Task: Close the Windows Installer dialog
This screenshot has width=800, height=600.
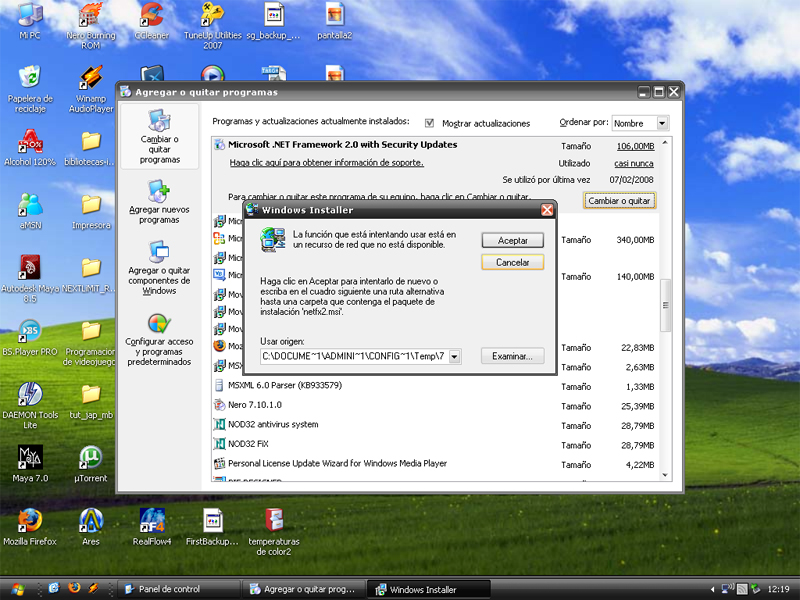Action: click(547, 210)
